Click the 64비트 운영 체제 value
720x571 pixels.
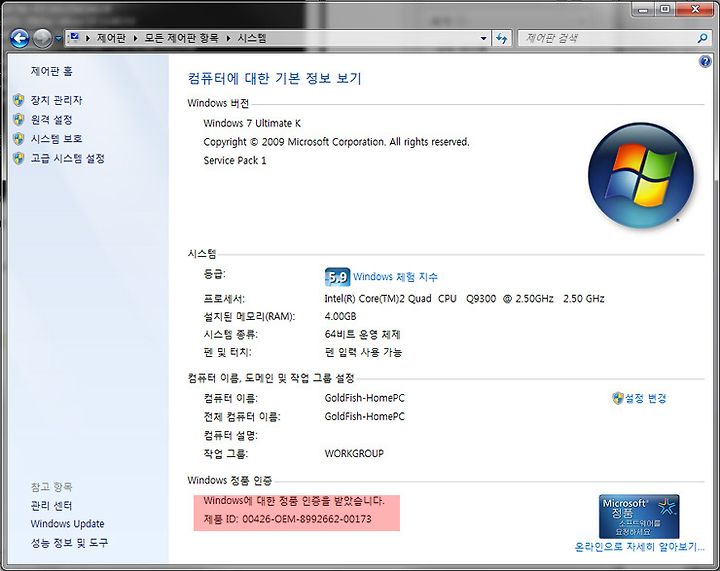(362, 335)
